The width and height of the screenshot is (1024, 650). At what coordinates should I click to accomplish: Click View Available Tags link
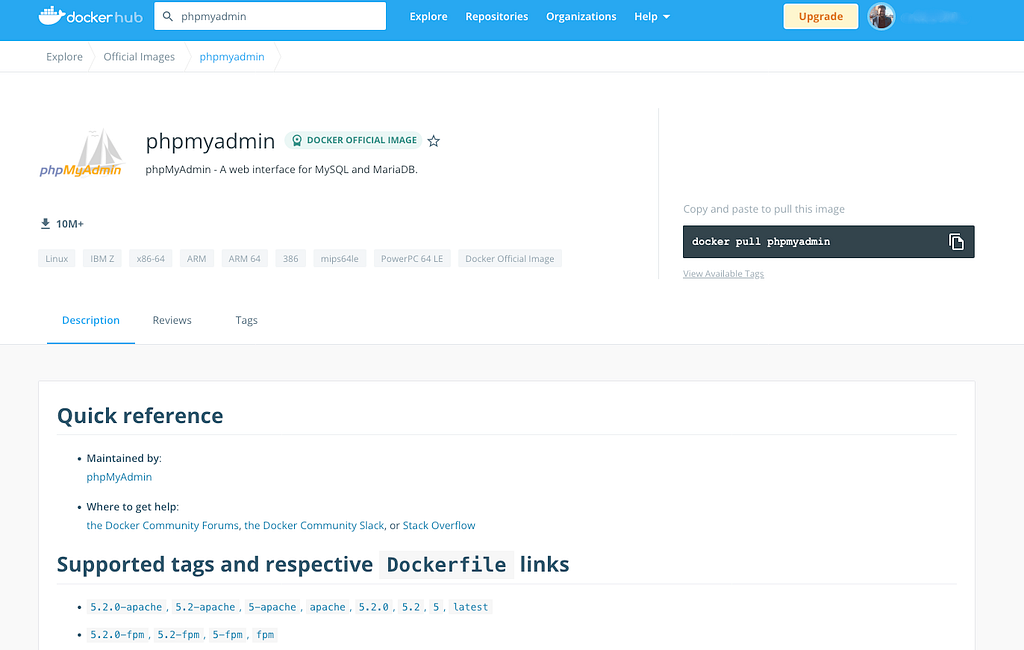pos(723,274)
